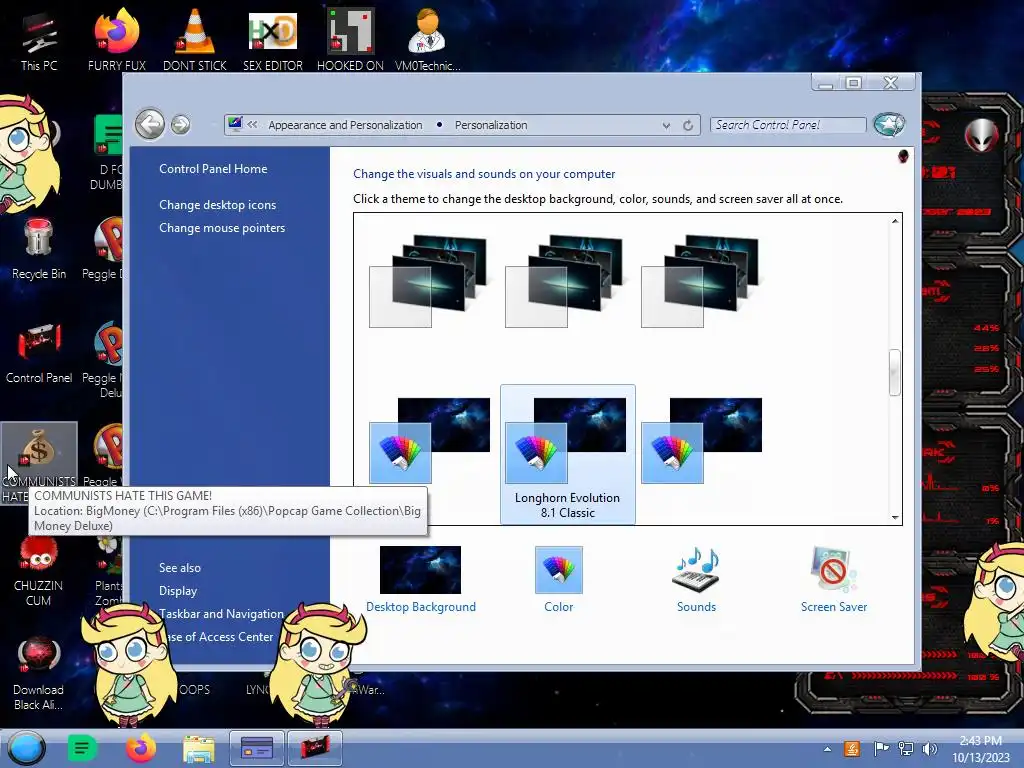Select This PC desktop icon
1024x768 pixels.
[39, 42]
